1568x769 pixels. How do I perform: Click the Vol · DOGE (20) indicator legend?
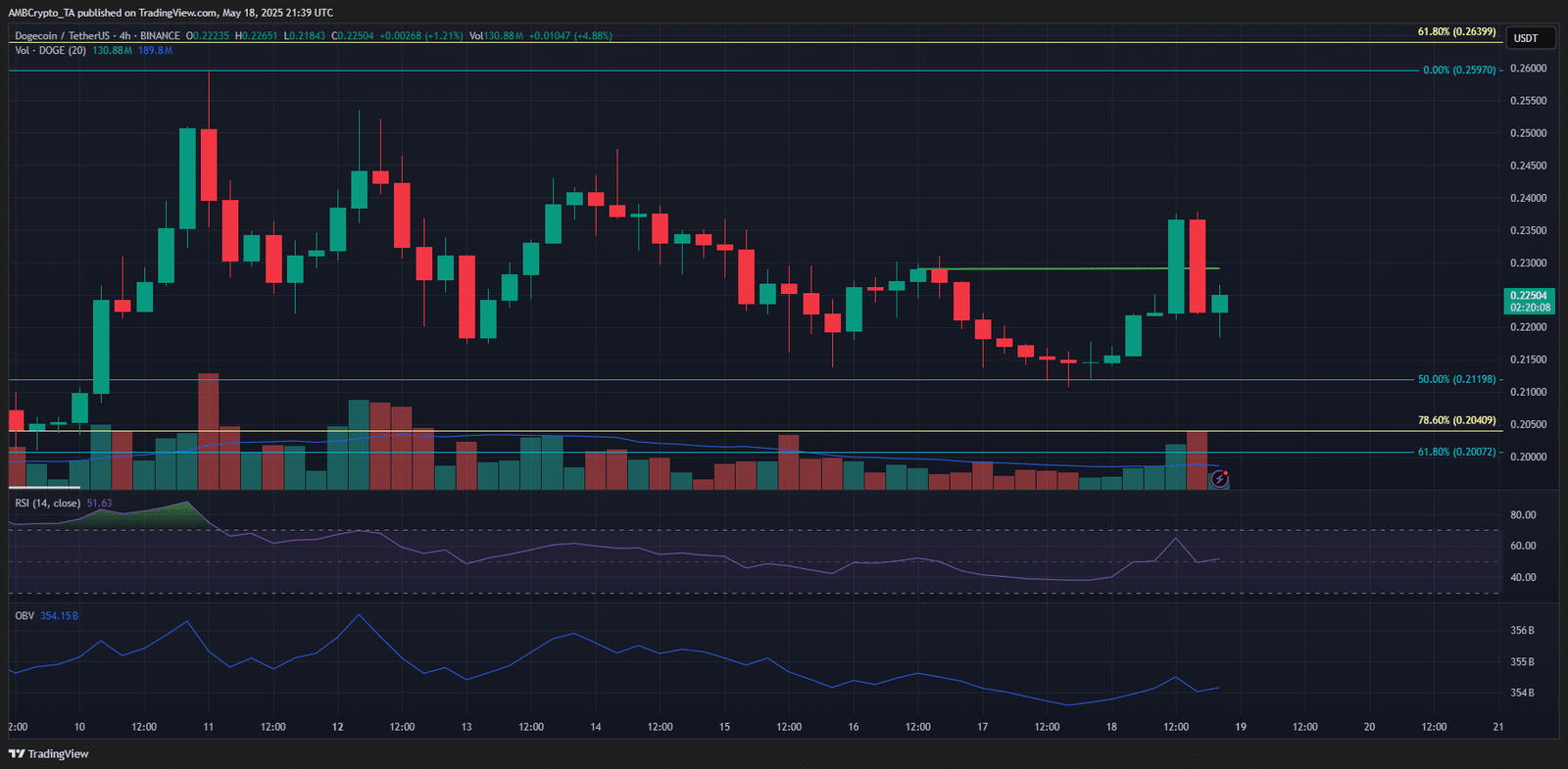coord(50,50)
